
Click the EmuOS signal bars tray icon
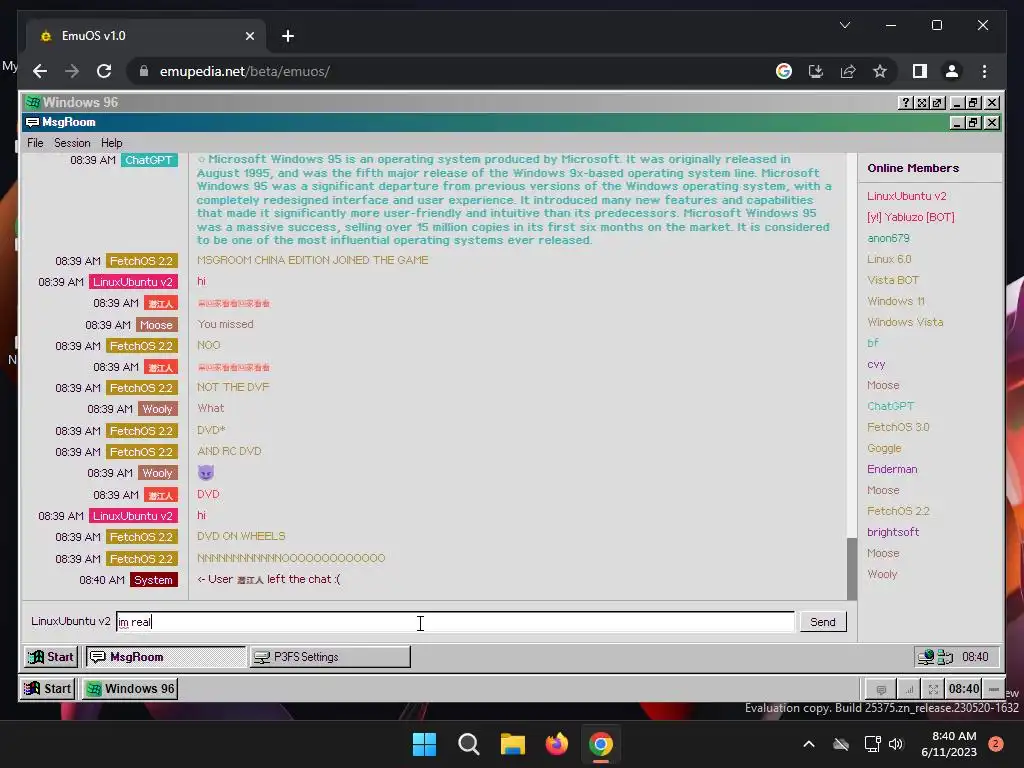pos(908,689)
